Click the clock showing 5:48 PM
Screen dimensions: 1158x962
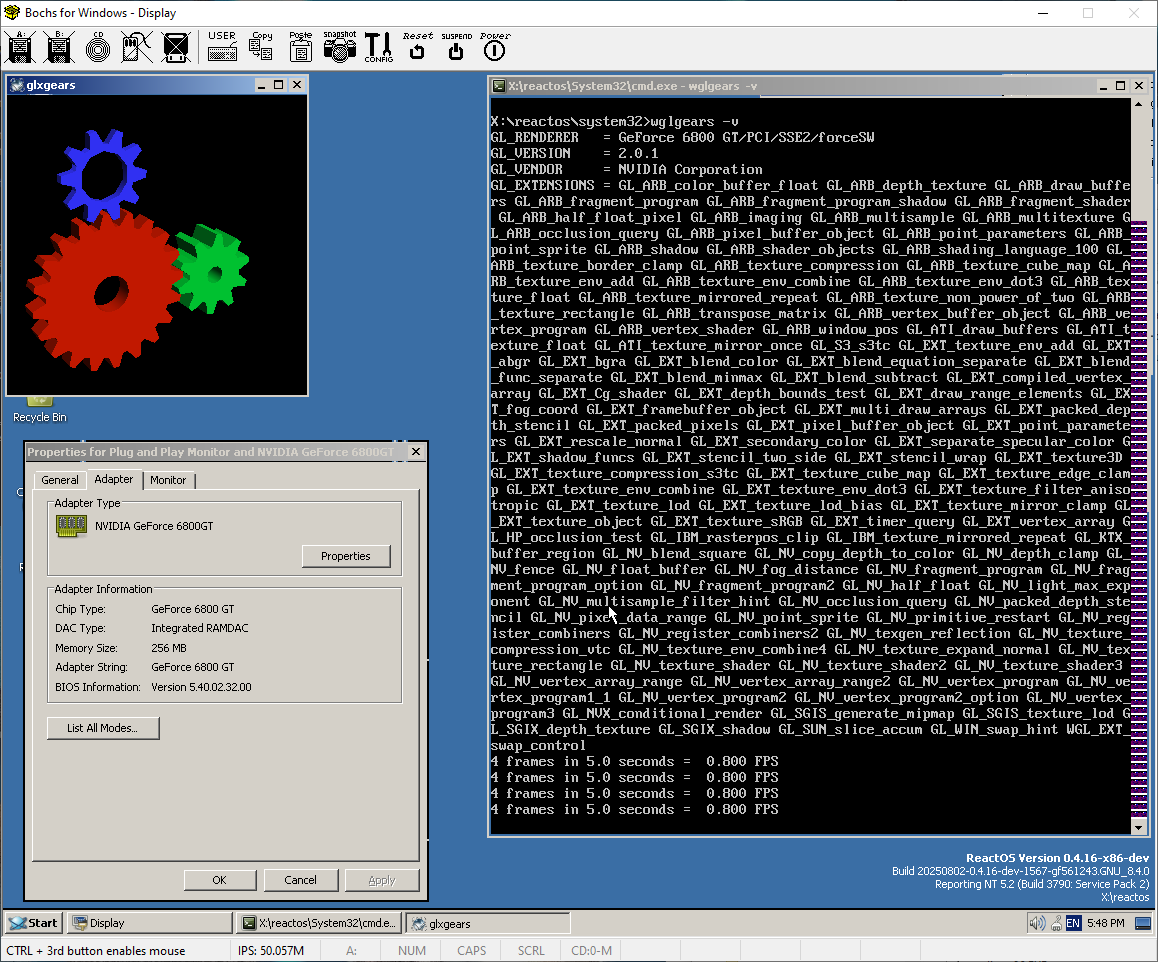tap(1106, 923)
